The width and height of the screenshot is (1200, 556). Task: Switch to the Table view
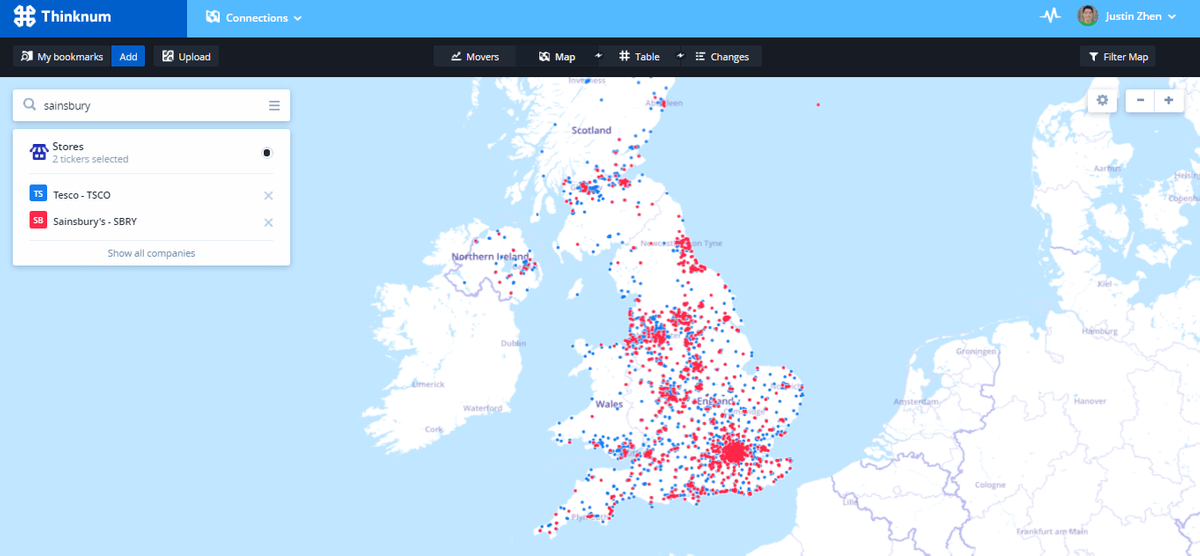coord(639,56)
